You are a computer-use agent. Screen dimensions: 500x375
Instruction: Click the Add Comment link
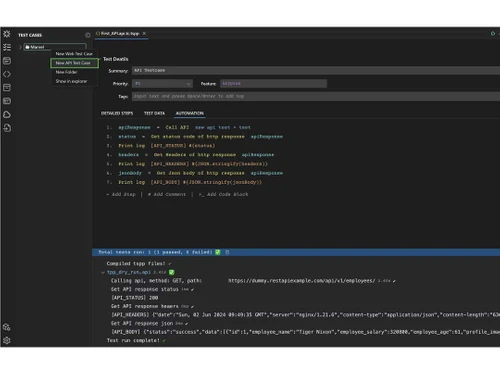point(167,194)
